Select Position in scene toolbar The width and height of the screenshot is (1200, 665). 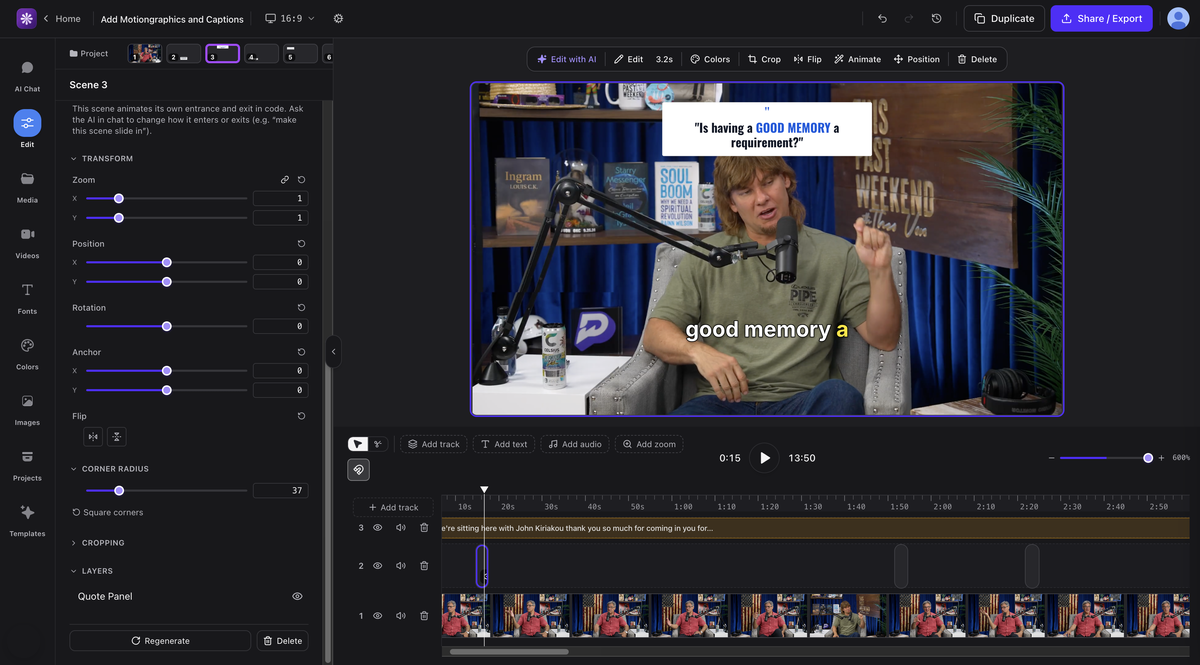pos(917,59)
